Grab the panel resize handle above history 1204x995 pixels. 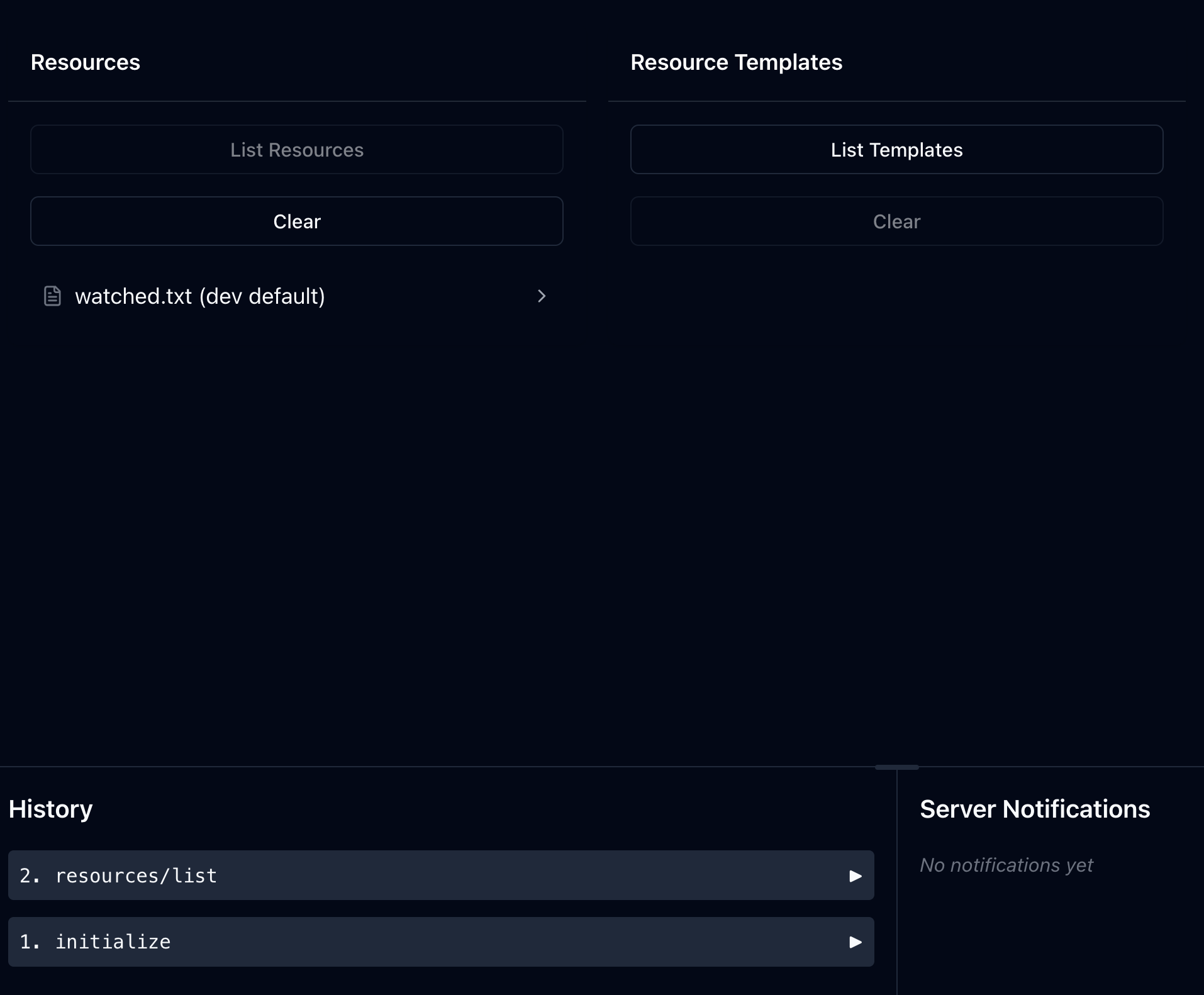click(896, 767)
